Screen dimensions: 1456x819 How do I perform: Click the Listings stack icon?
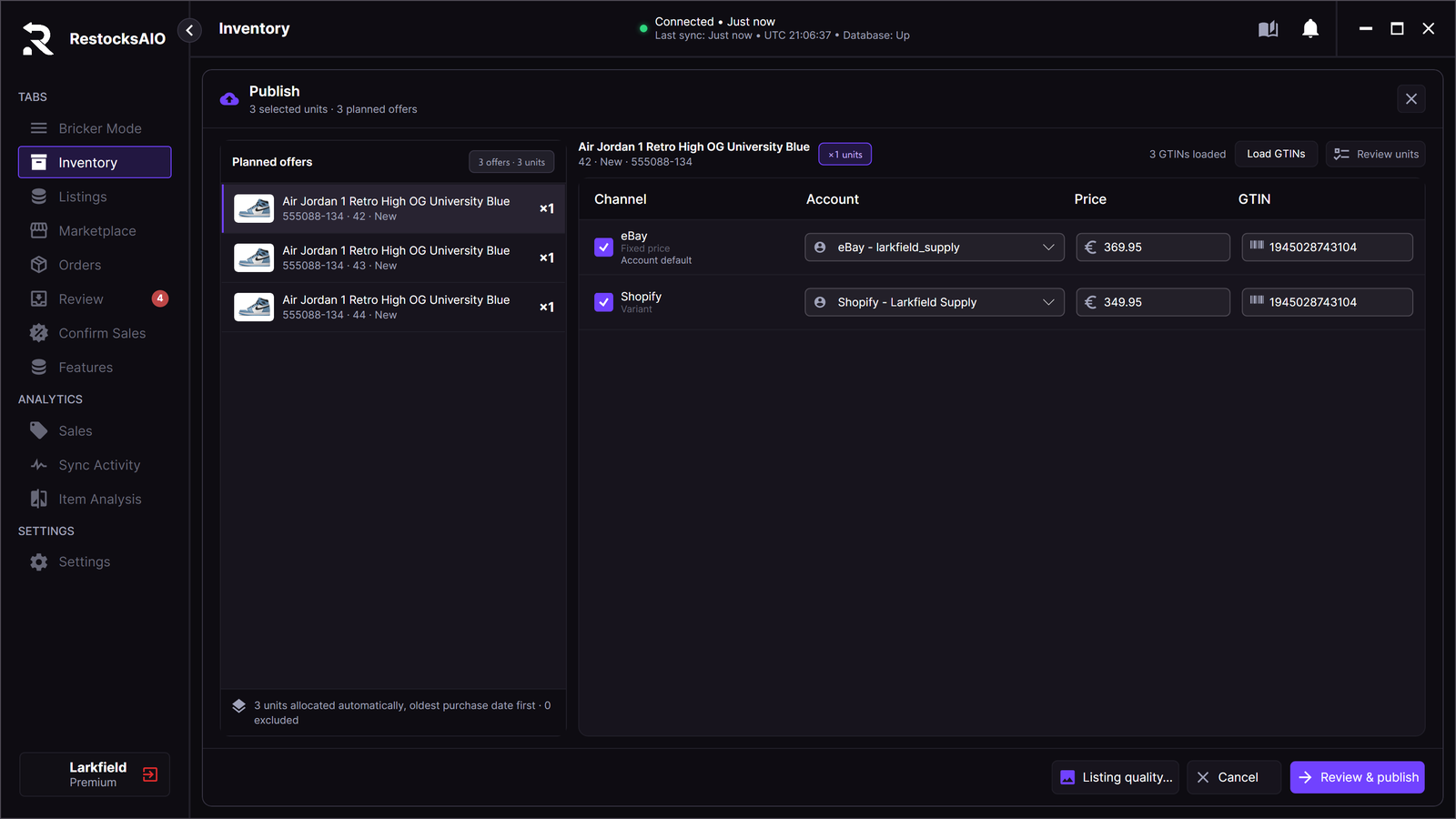pyautogui.click(x=38, y=197)
